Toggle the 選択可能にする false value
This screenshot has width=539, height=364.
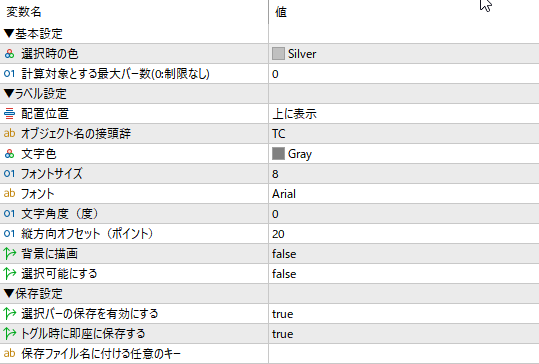click(x=404, y=274)
